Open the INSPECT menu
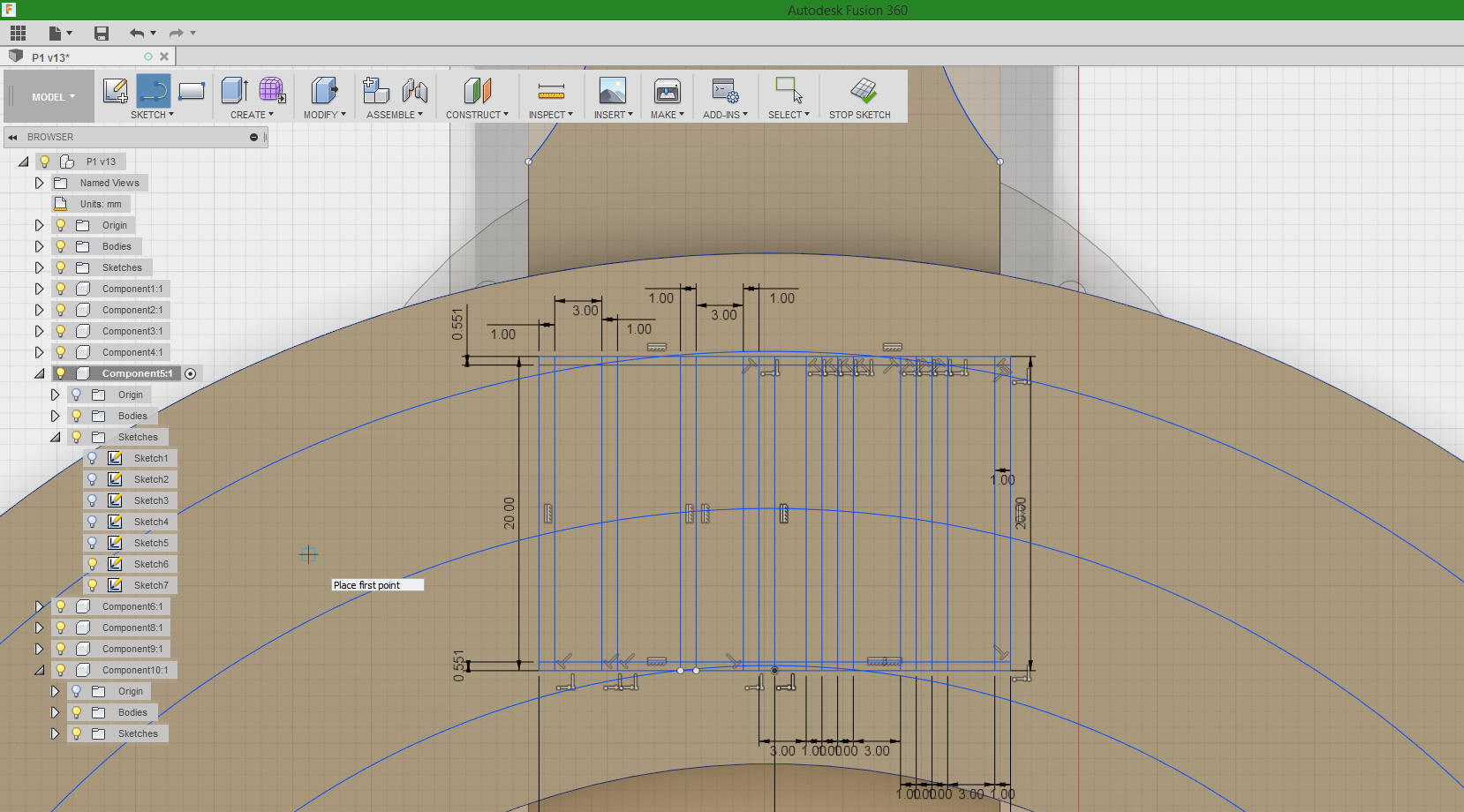The image size is (1464, 812). tap(551, 115)
